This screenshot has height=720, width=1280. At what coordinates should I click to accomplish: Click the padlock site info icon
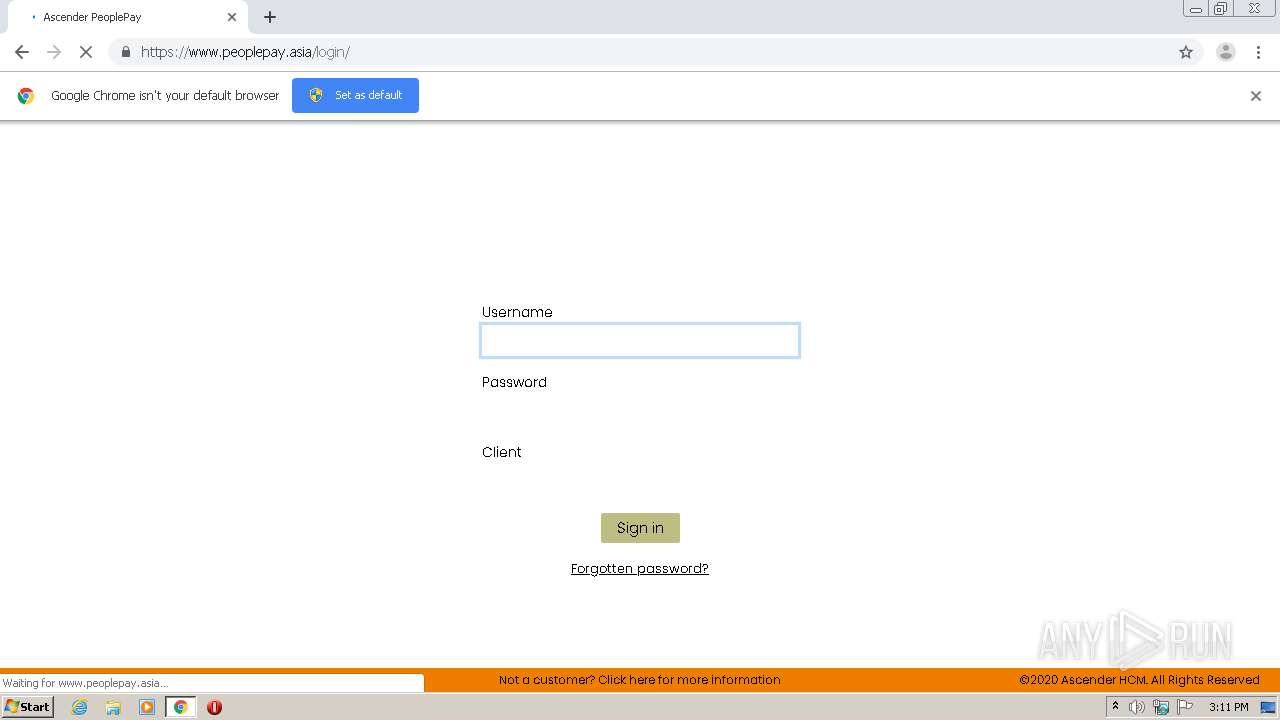tap(125, 52)
